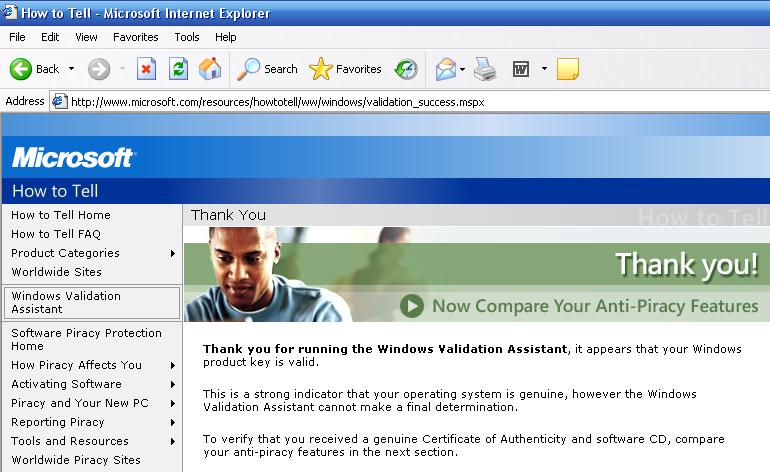Screen dimensions: 770x472
Task: Expand the Piracy and Your New PC arrow
Action: [x=173, y=403]
